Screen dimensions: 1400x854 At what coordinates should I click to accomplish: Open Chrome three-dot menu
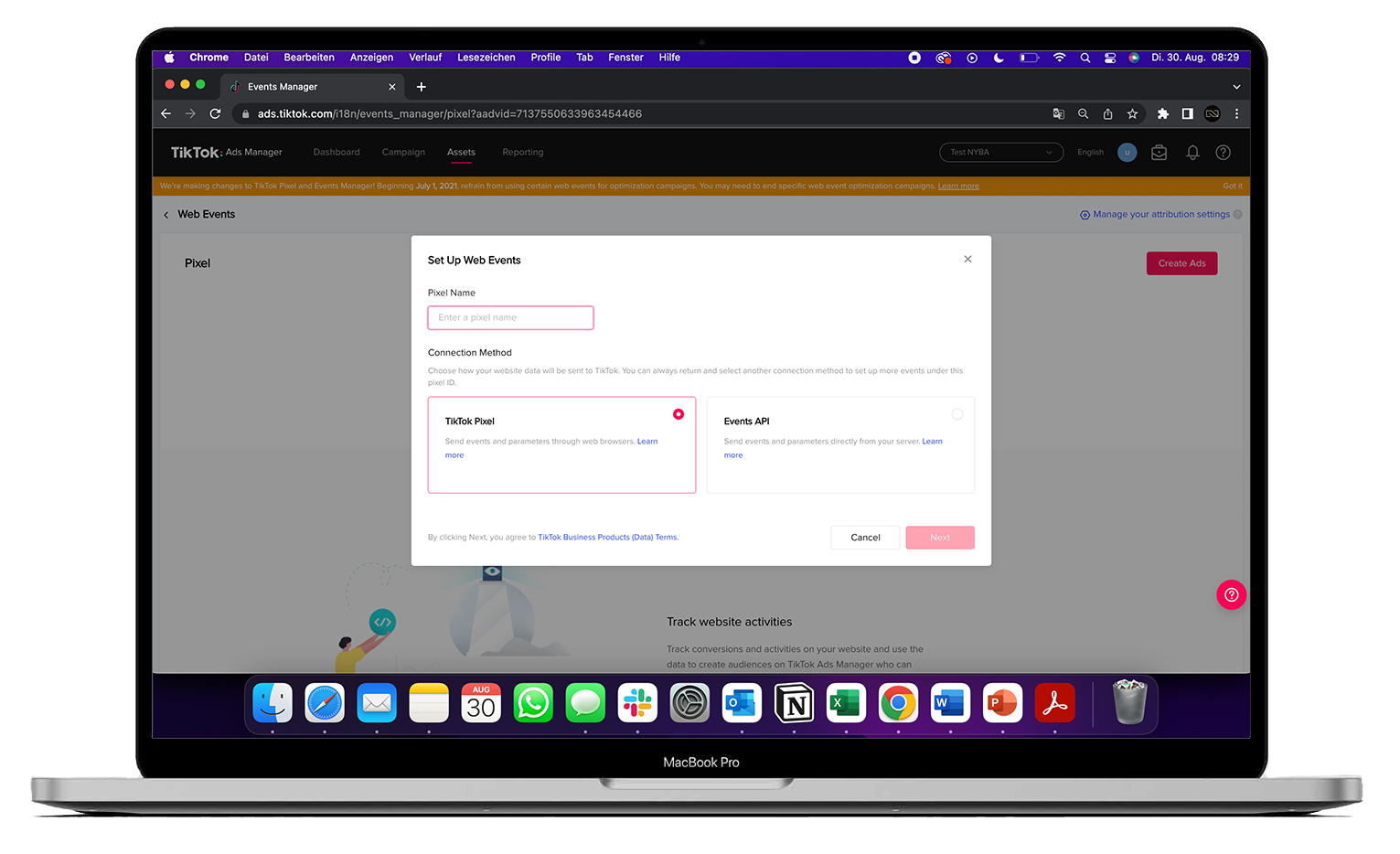point(1236,114)
